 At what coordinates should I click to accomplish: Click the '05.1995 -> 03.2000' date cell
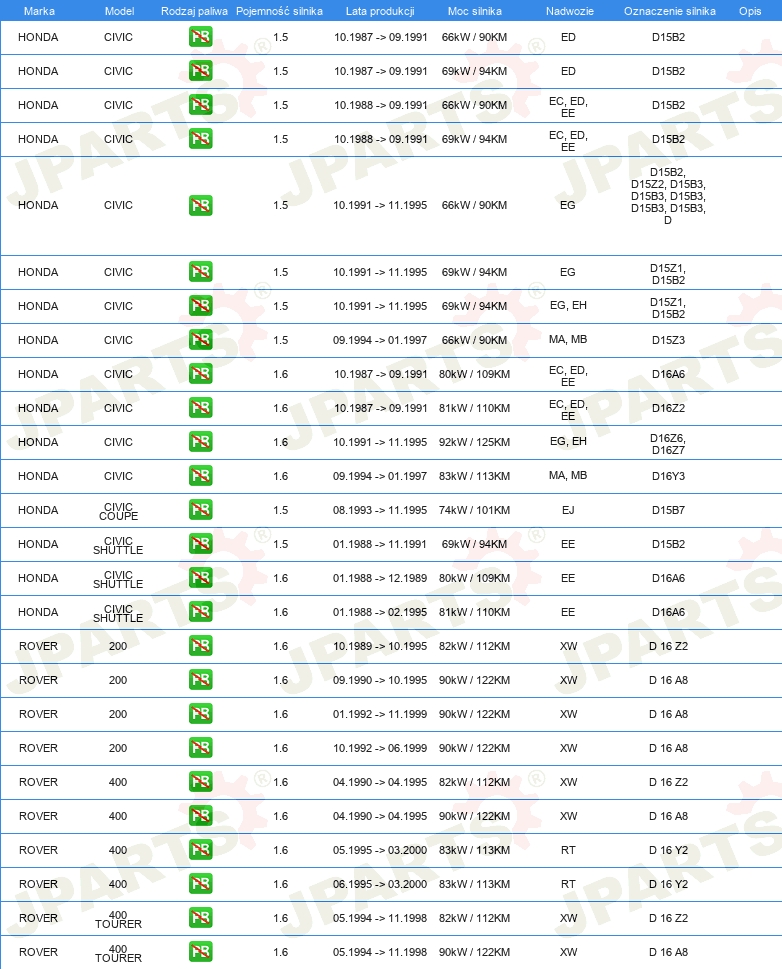[380, 850]
